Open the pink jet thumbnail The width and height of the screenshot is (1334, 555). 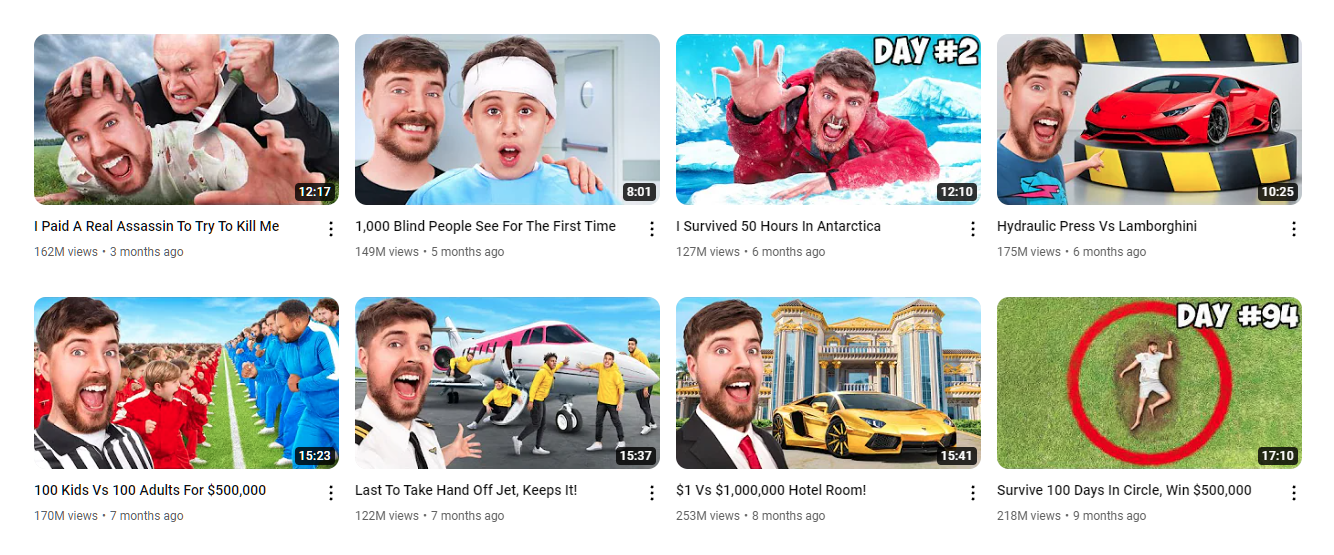(x=507, y=383)
